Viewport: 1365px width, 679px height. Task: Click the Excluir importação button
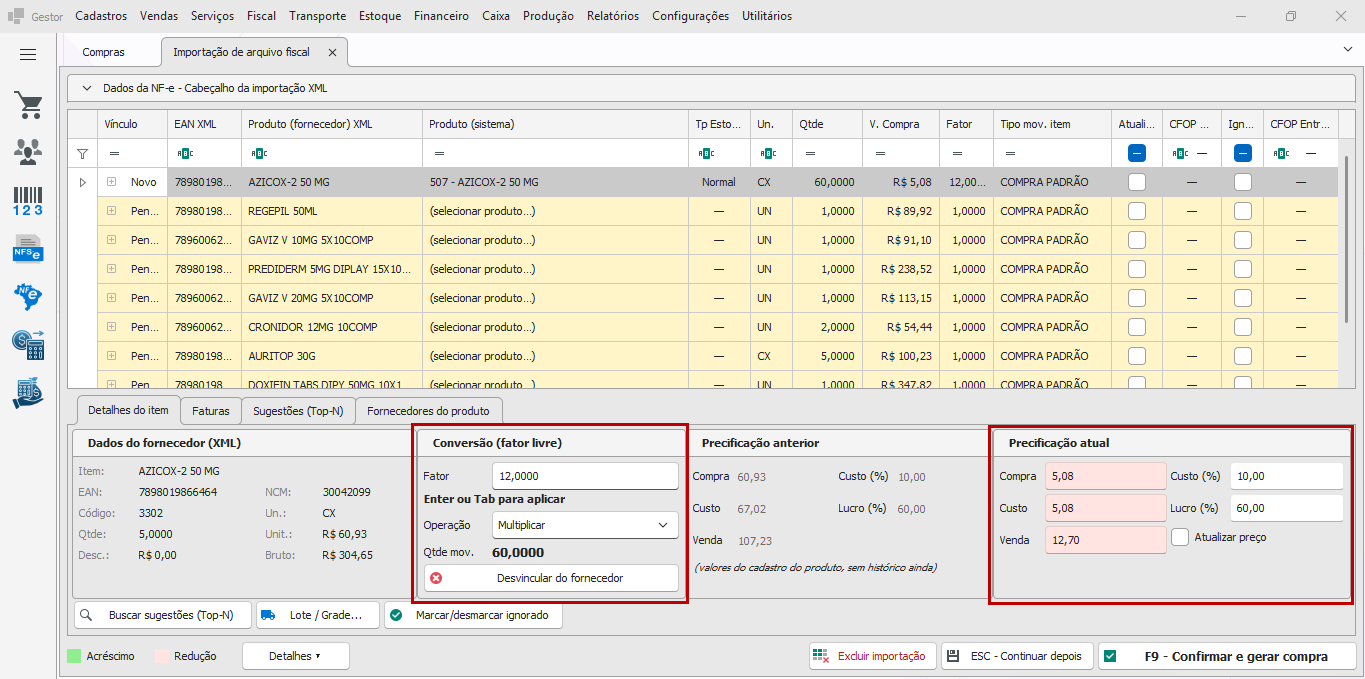873,656
